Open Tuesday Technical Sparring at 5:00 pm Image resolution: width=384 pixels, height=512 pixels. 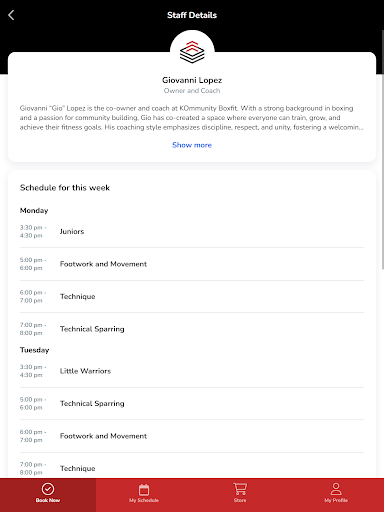point(192,403)
